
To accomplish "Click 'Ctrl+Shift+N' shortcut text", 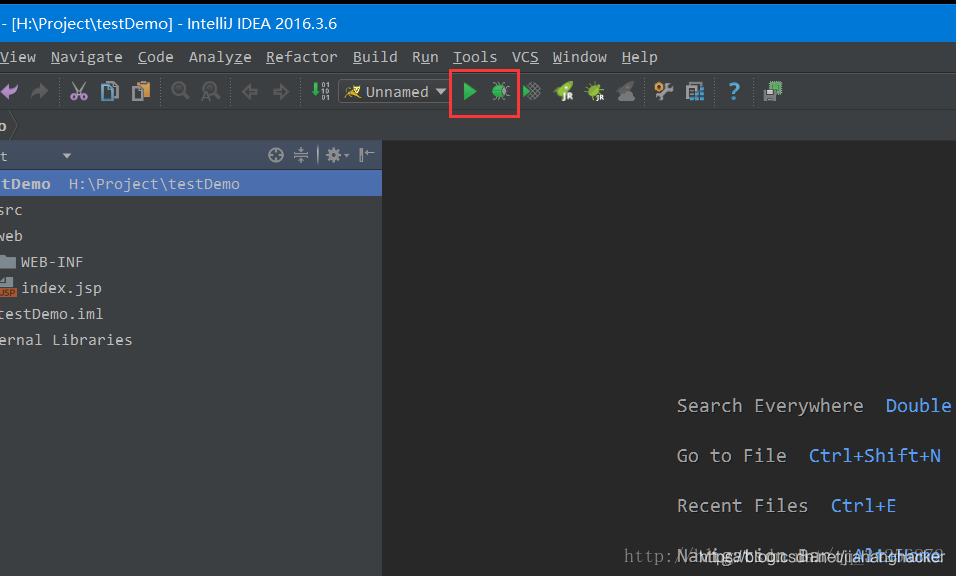I will tap(874, 456).
